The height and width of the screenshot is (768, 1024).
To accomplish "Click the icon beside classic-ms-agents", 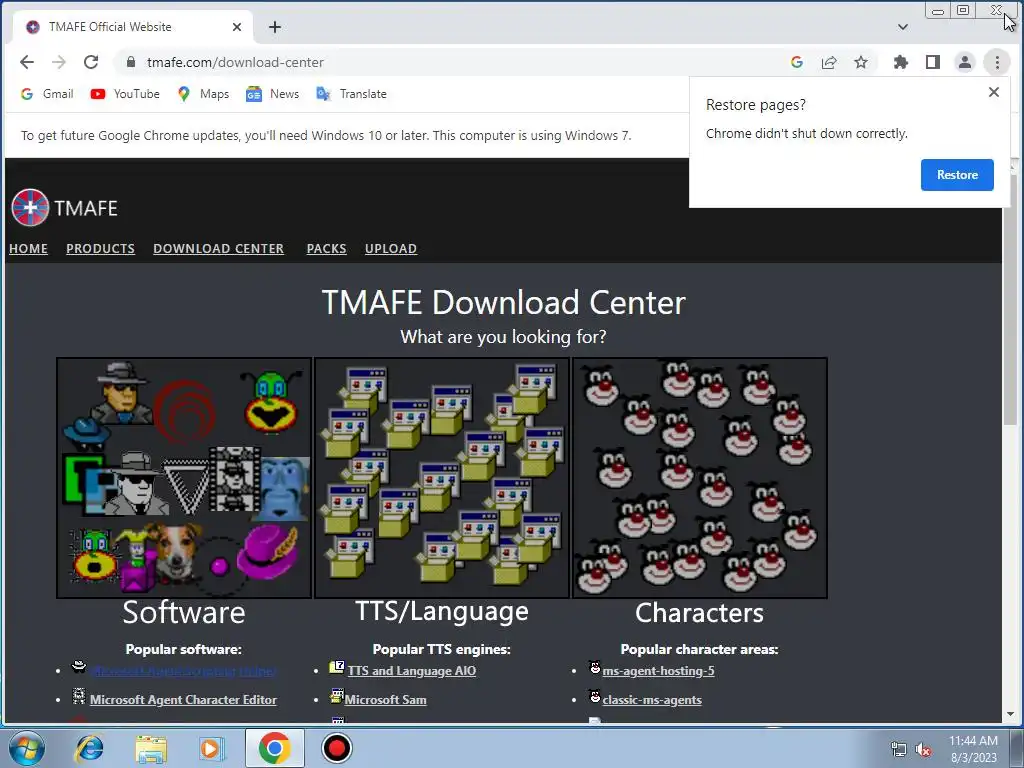I will [x=595, y=696].
